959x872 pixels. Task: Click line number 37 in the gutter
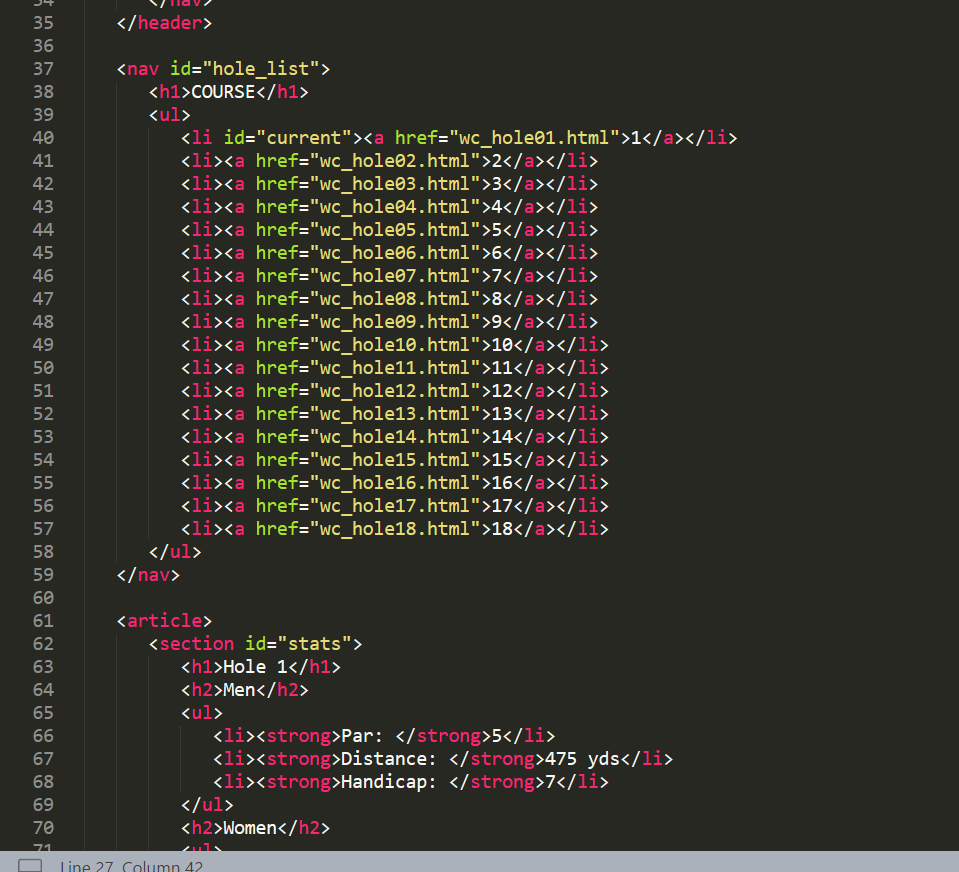click(x=43, y=69)
